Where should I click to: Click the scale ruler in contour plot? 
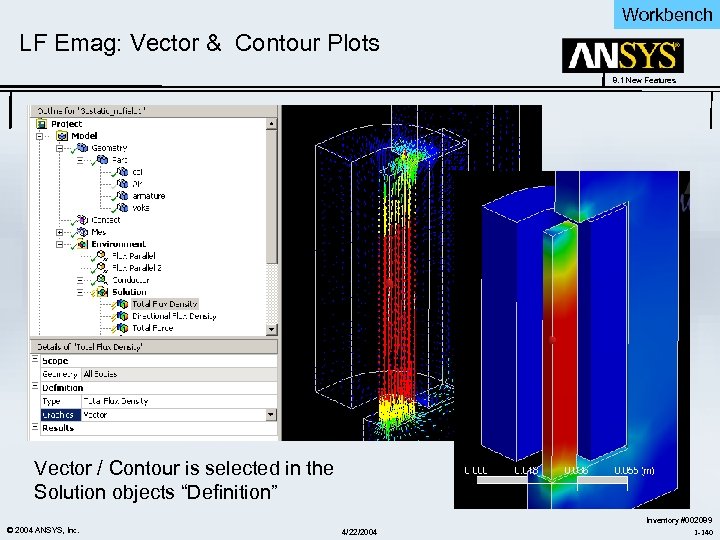[x=552, y=480]
